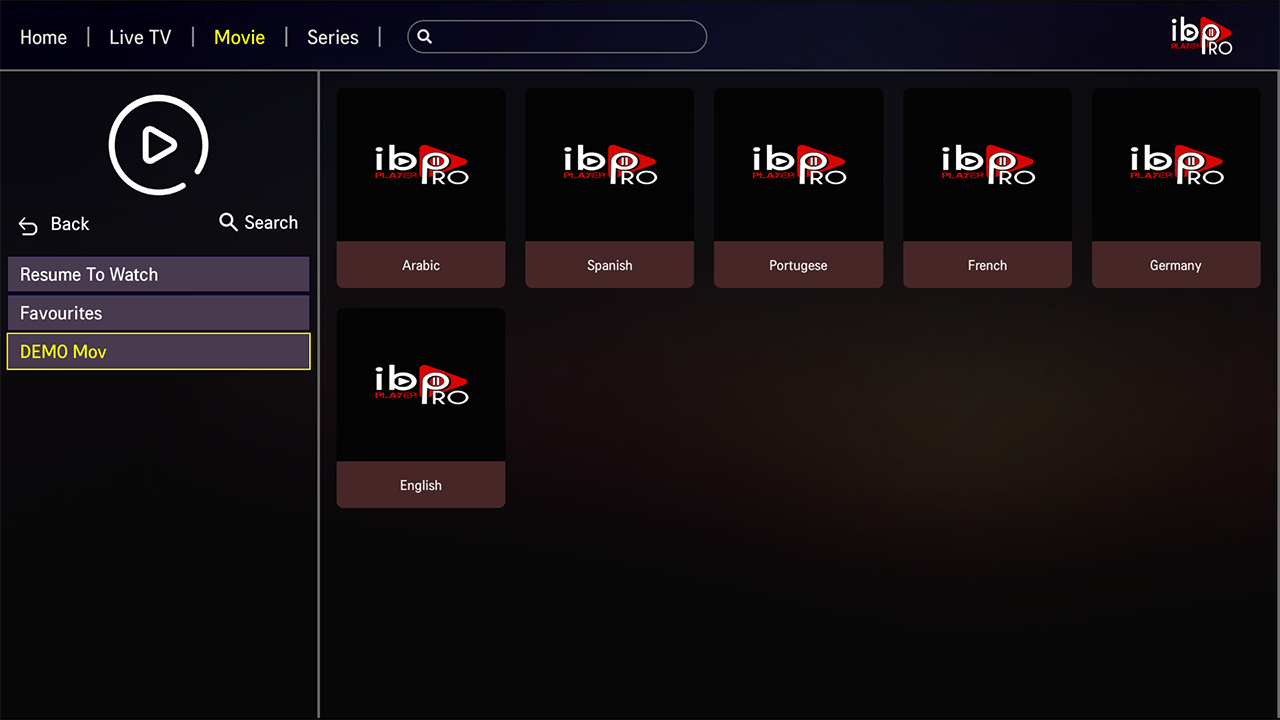Click the Back button in the sidebar
Image resolution: width=1280 pixels, height=720 pixels.
click(70, 224)
